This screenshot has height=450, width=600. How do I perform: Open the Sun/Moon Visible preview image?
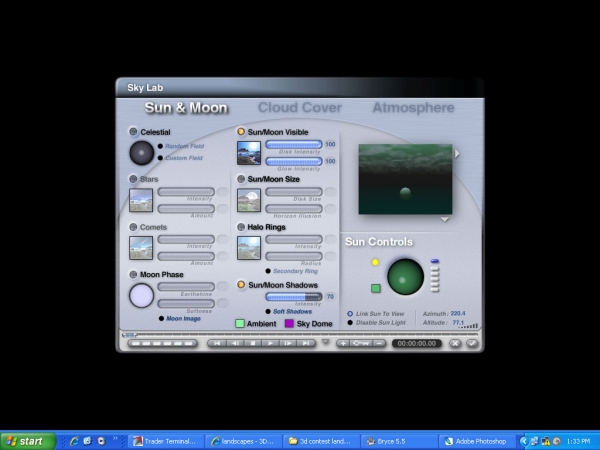249,153
